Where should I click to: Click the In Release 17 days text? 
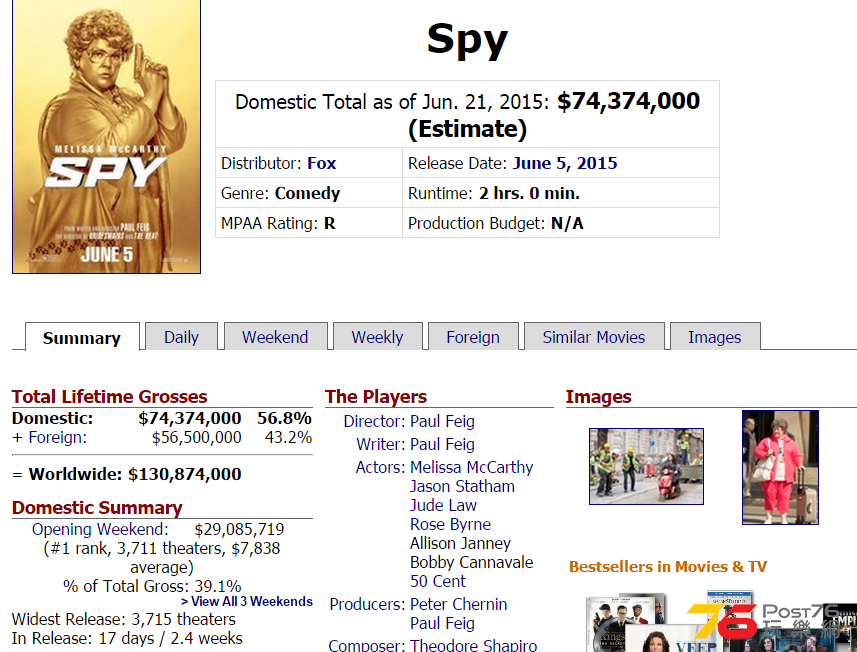click(127, 638)
